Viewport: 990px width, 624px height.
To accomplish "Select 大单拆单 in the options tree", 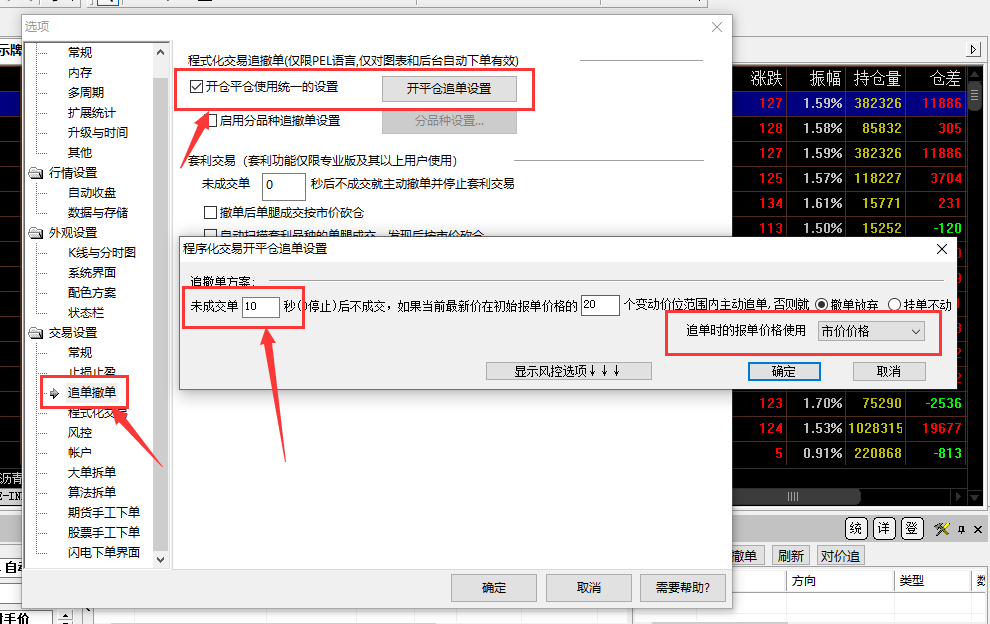I will [x=92, y=472].
